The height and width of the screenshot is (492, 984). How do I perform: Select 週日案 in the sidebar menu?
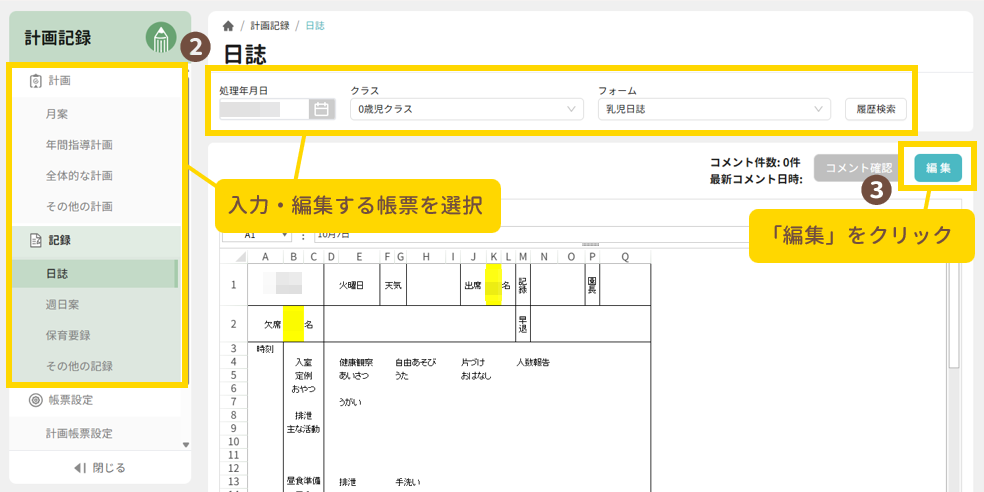pyautogui.click(x=63, y=304)
